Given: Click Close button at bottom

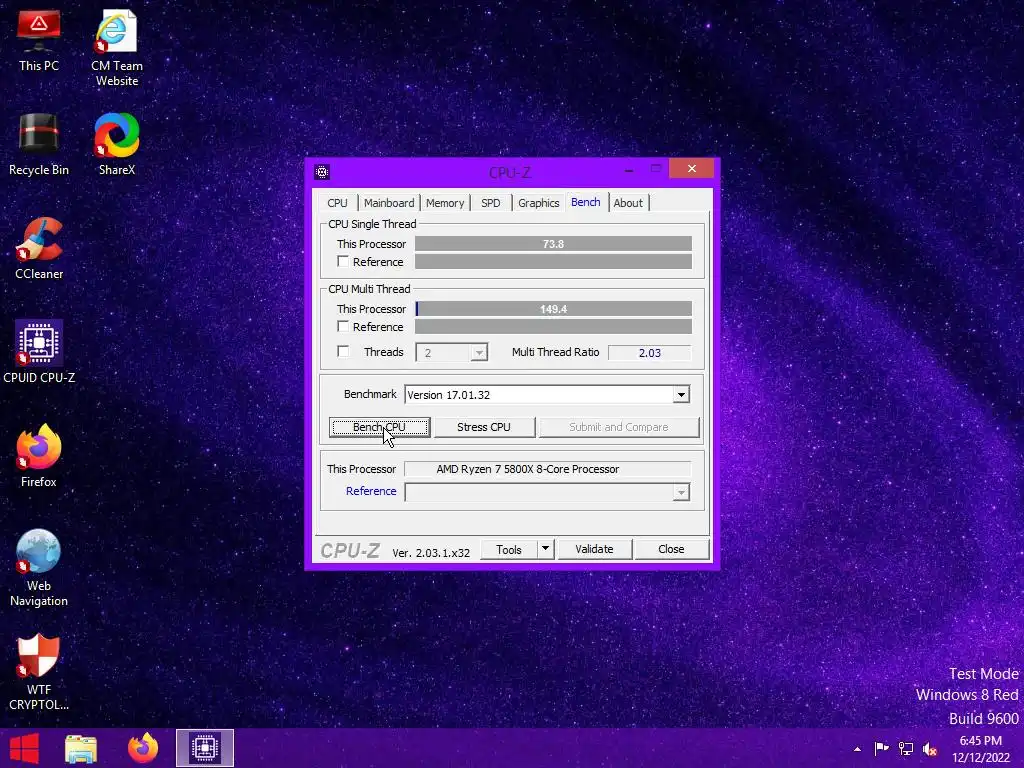Looking at the screenshot, I should point(671,549).
